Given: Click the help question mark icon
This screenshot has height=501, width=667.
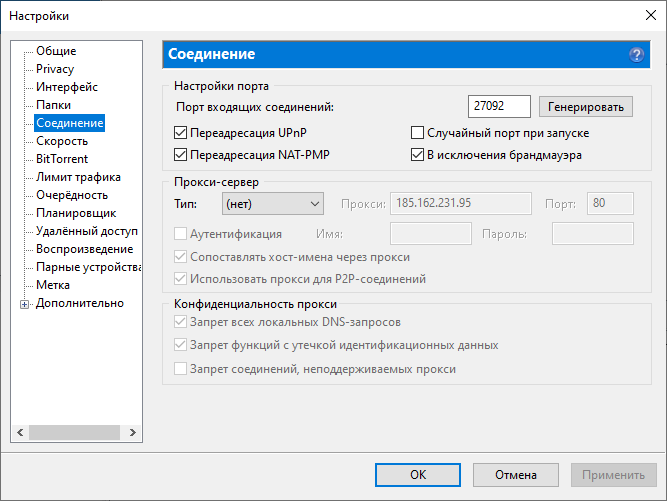Looking at the screenshot, I should [x=636, y=55].
